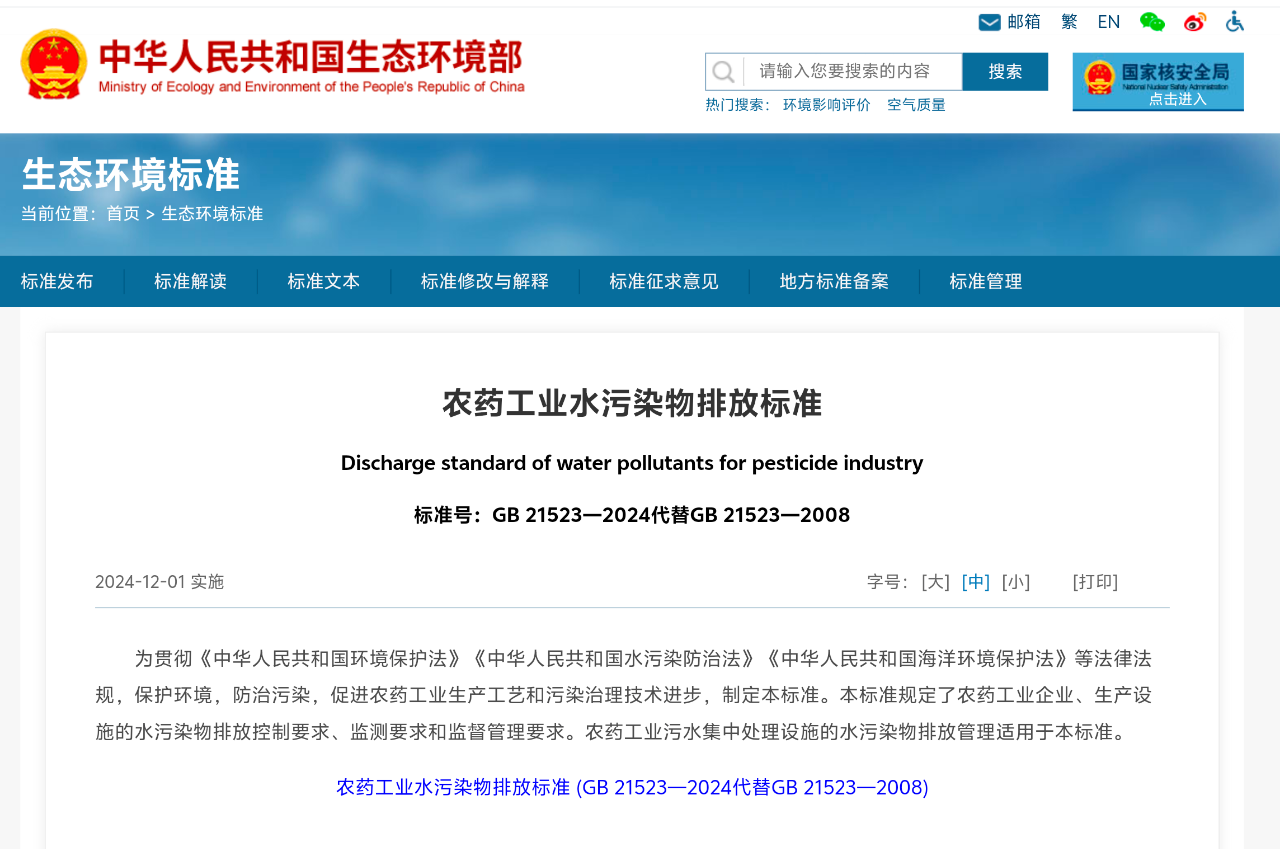1280x849 pixels.
Task: Set font size to small [小]
Action: tap(1016, 582)
